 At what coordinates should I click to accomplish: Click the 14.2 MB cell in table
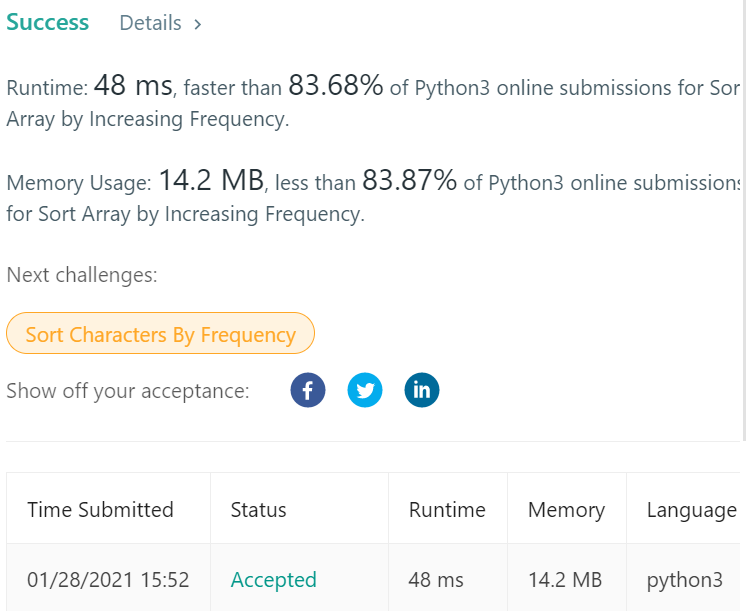click(563, 580)
